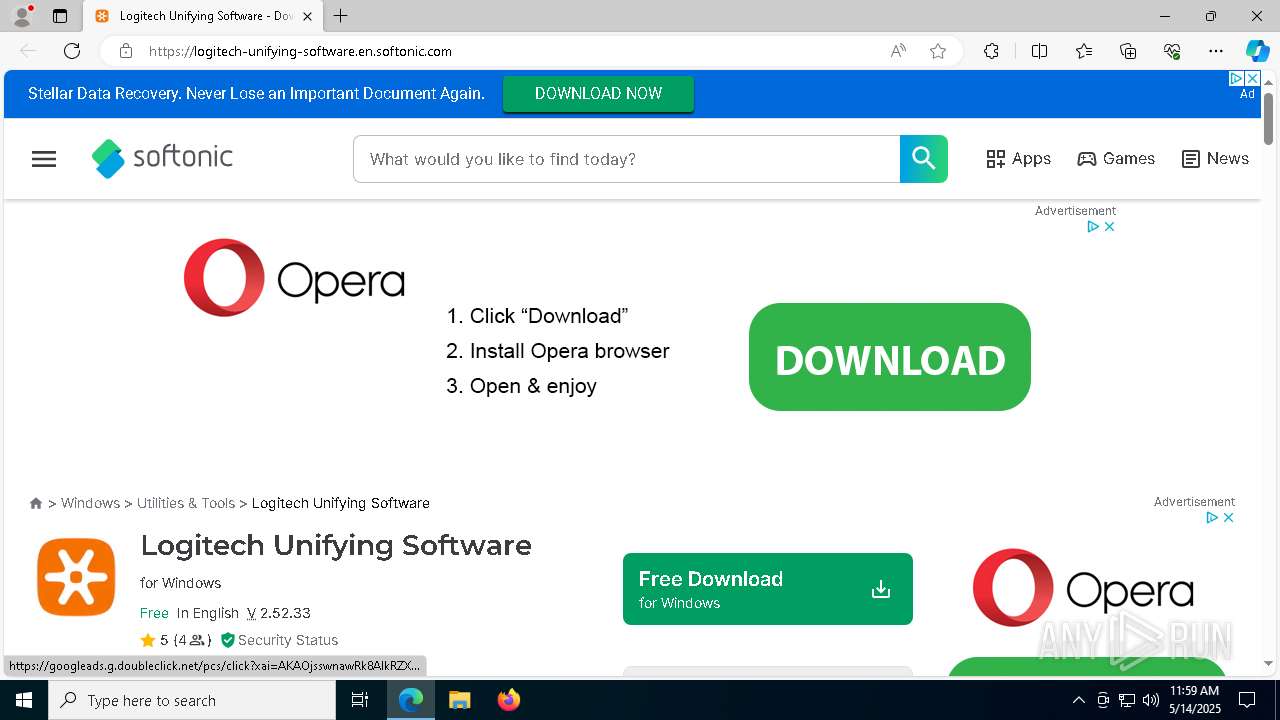Screen dimensions: 1280x720
Task: Close the large Opera advertisement
Action: (1109, 227)
